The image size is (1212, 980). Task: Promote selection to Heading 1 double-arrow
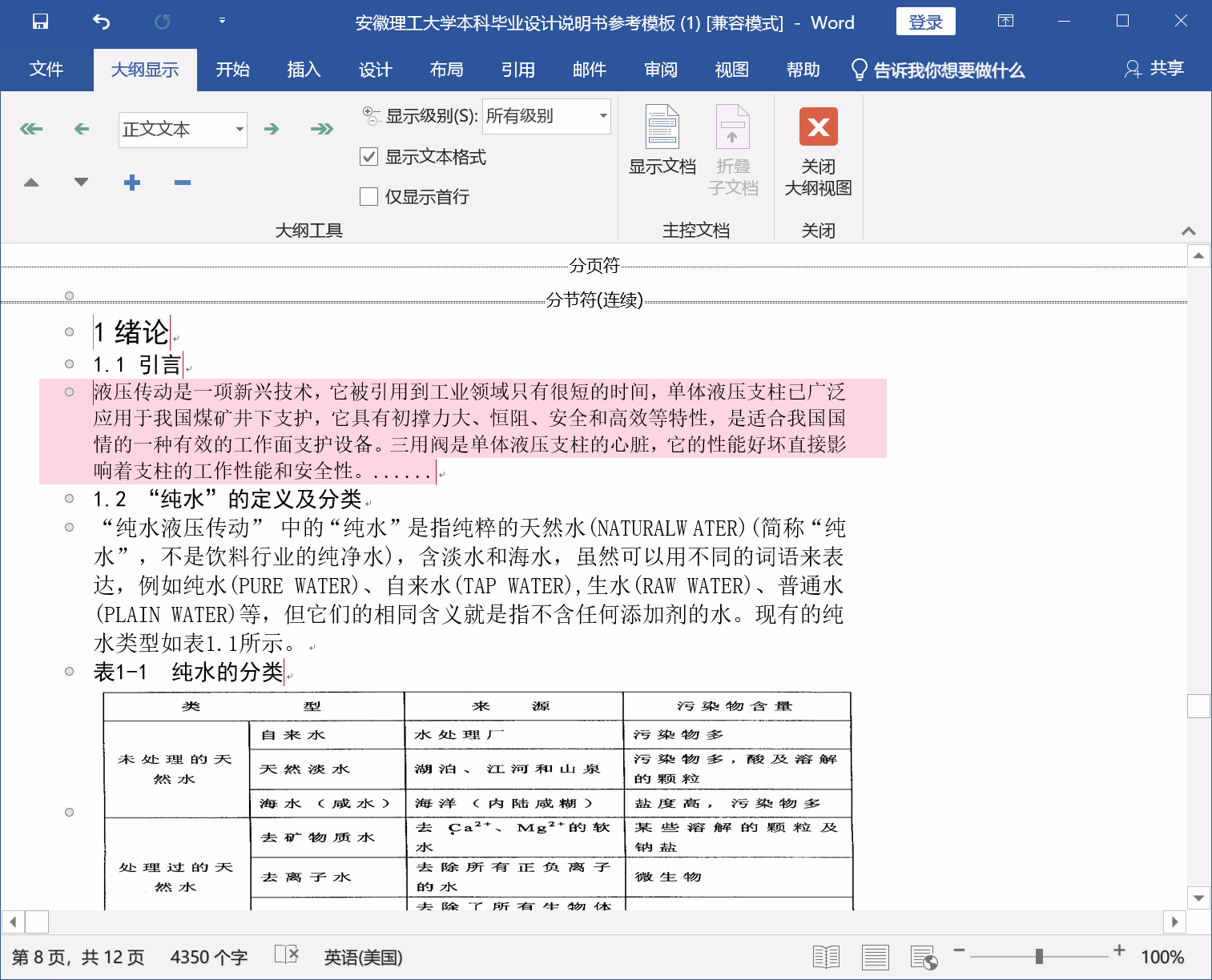click(x=31, y=129)
